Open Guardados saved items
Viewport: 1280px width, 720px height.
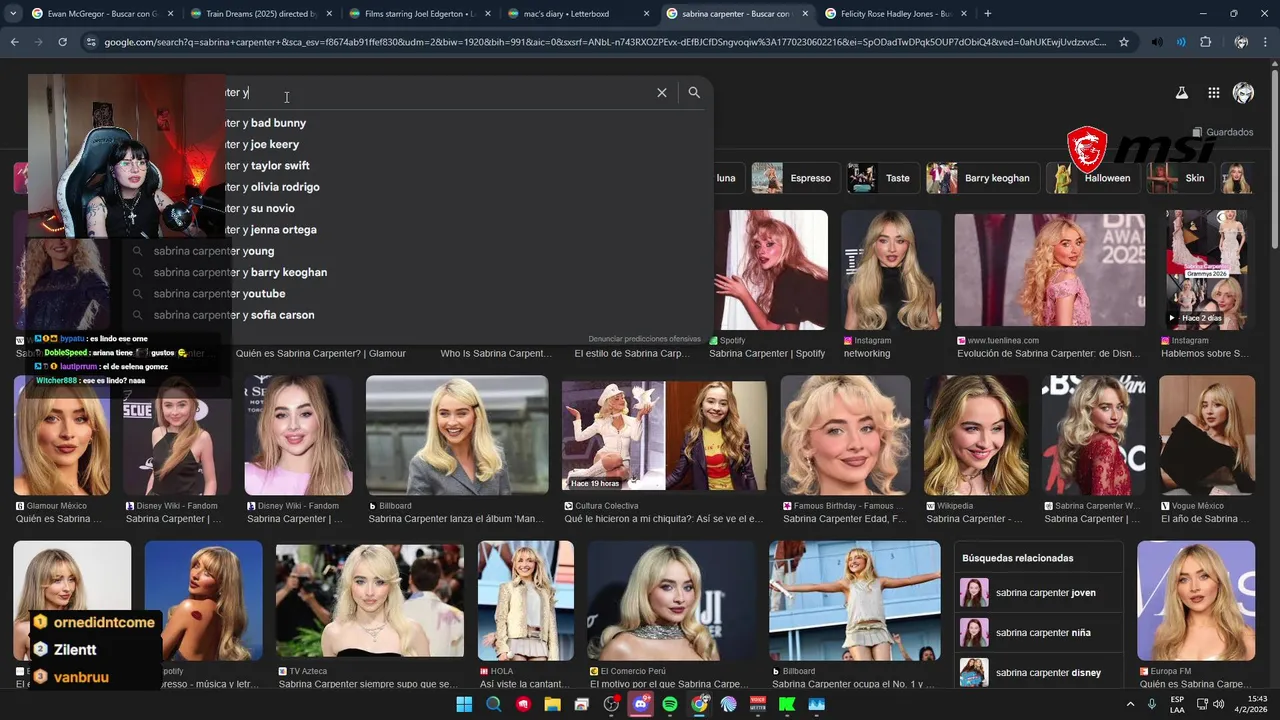1222,132
